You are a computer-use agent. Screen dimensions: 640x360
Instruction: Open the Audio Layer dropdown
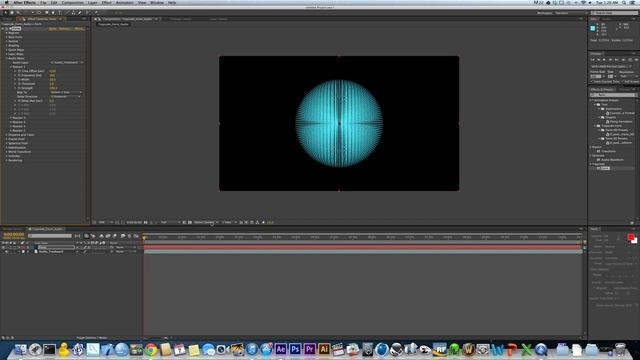point(67,62)
